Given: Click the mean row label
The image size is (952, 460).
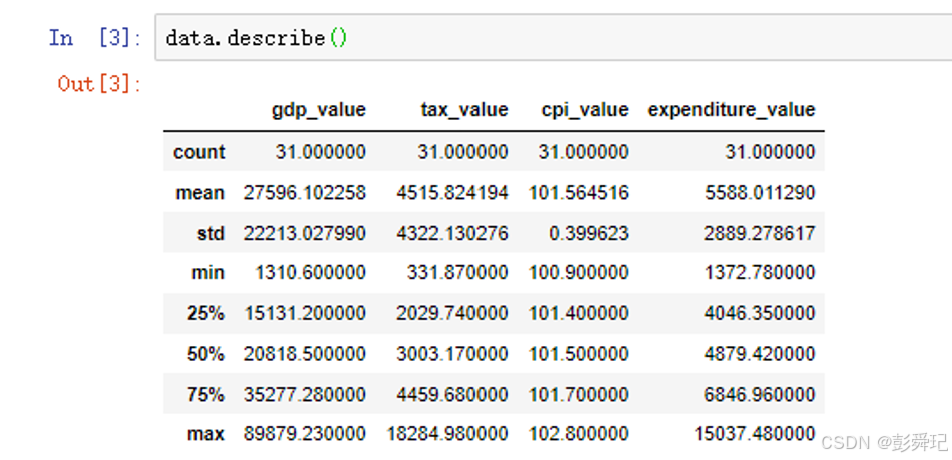Looking at the screenshot, I should (200, 193).
